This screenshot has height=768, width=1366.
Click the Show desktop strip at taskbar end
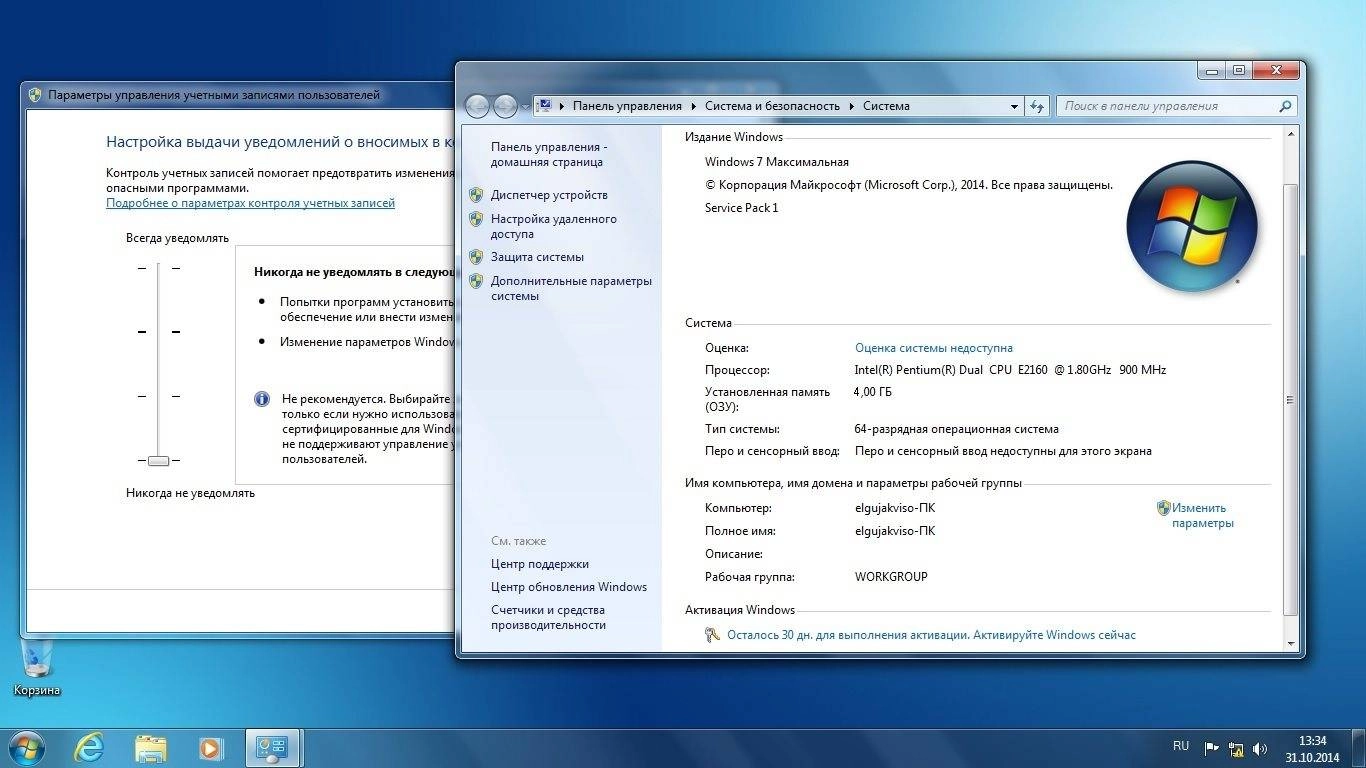pyautogui.click(x=1359, y=749)
